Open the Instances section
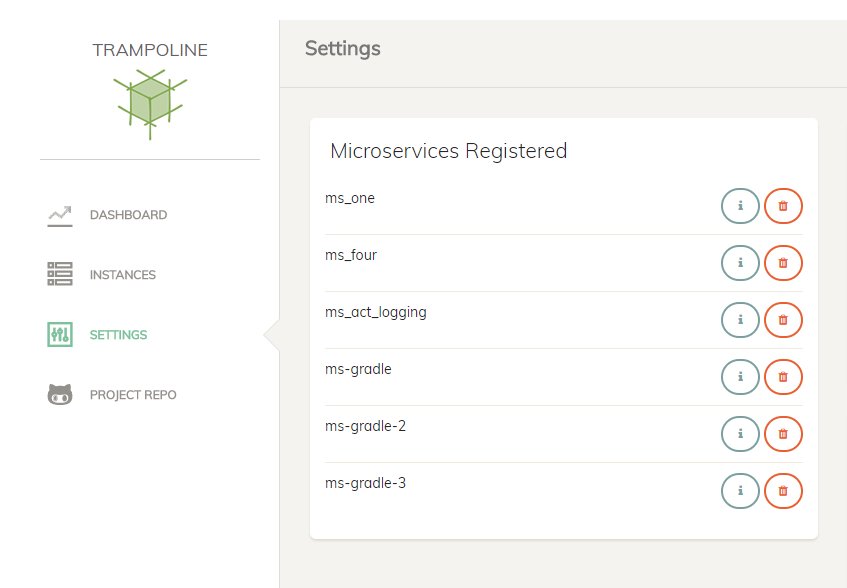This screenshot has width=847, height=588. (x=123, y=275)
